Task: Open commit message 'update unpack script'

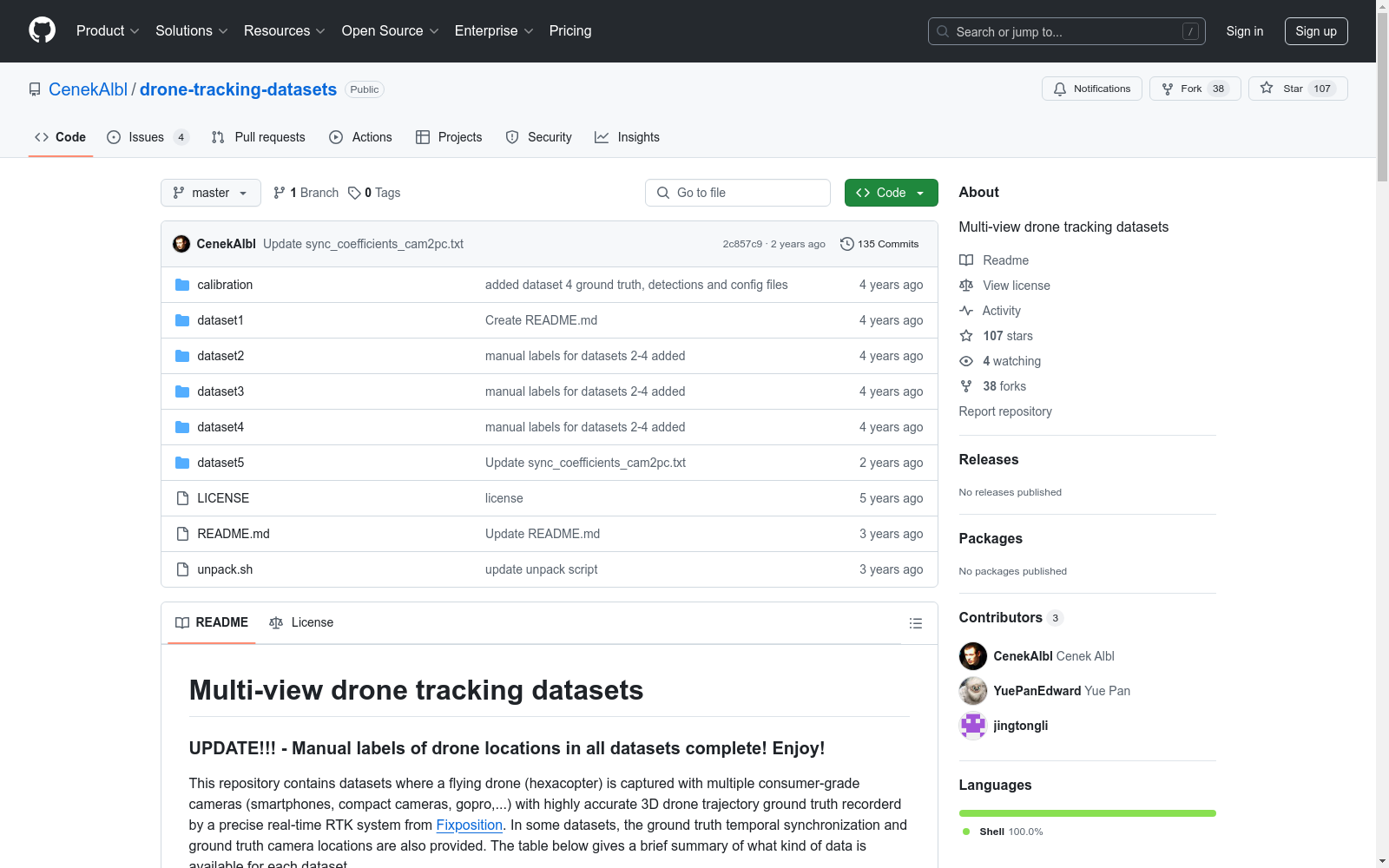Action: tap(541, 569)
